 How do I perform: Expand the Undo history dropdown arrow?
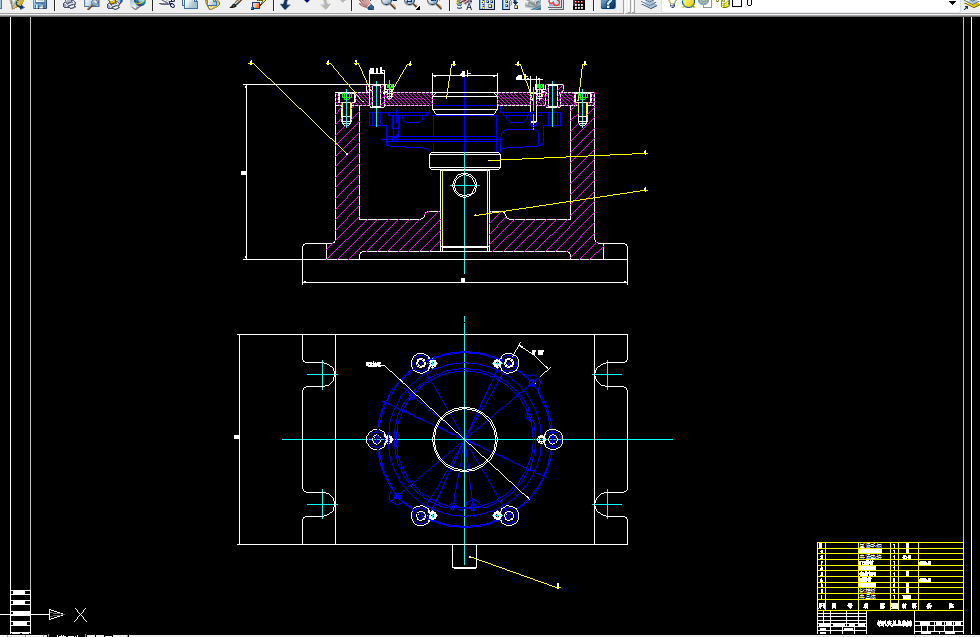(306, 3)
